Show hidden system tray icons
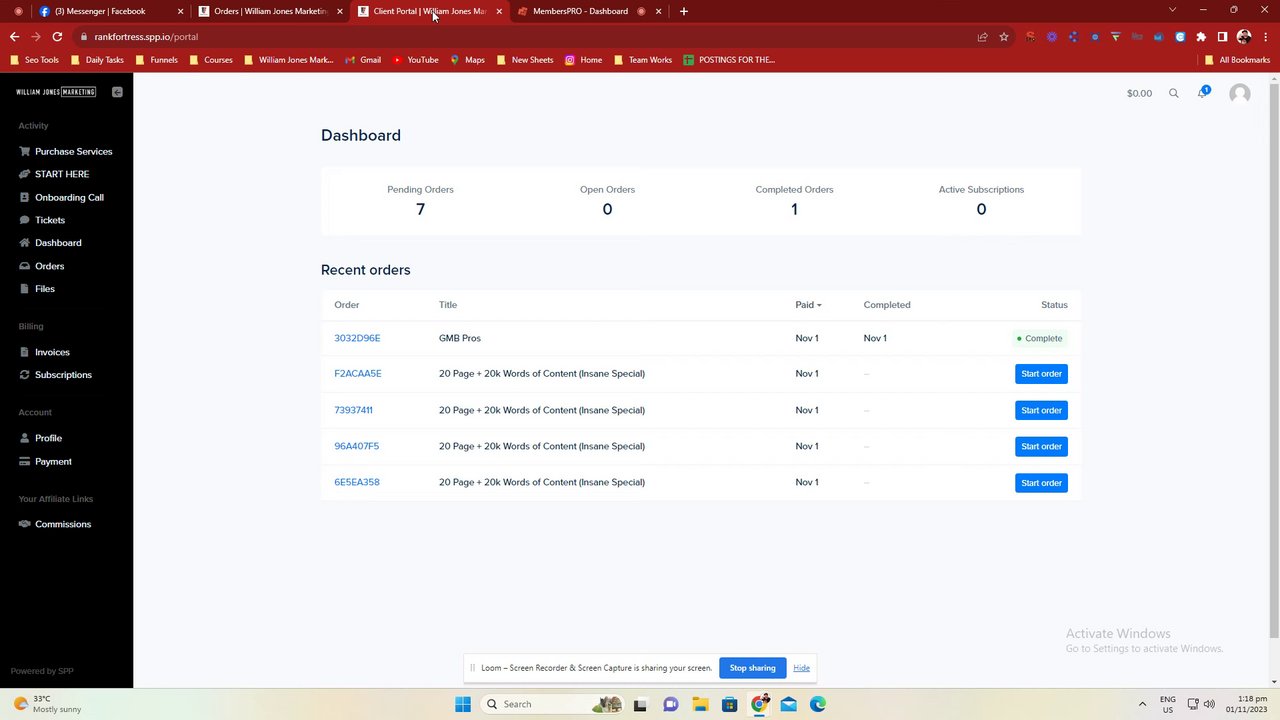Image resolution: width=1280 pixels, height=720 pixels. coord(1142,704)
